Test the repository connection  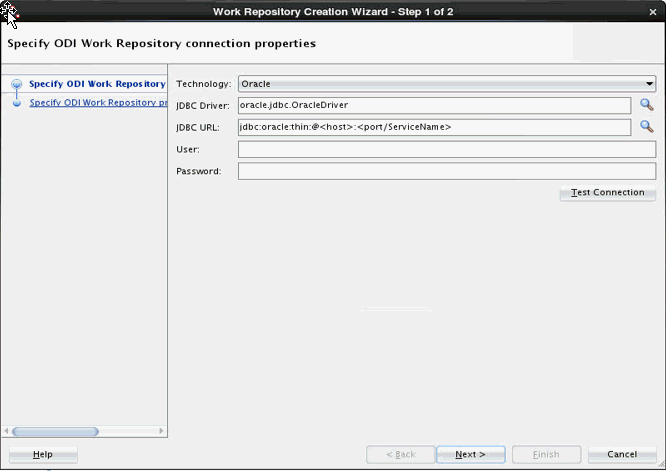[x=608, y=192]
